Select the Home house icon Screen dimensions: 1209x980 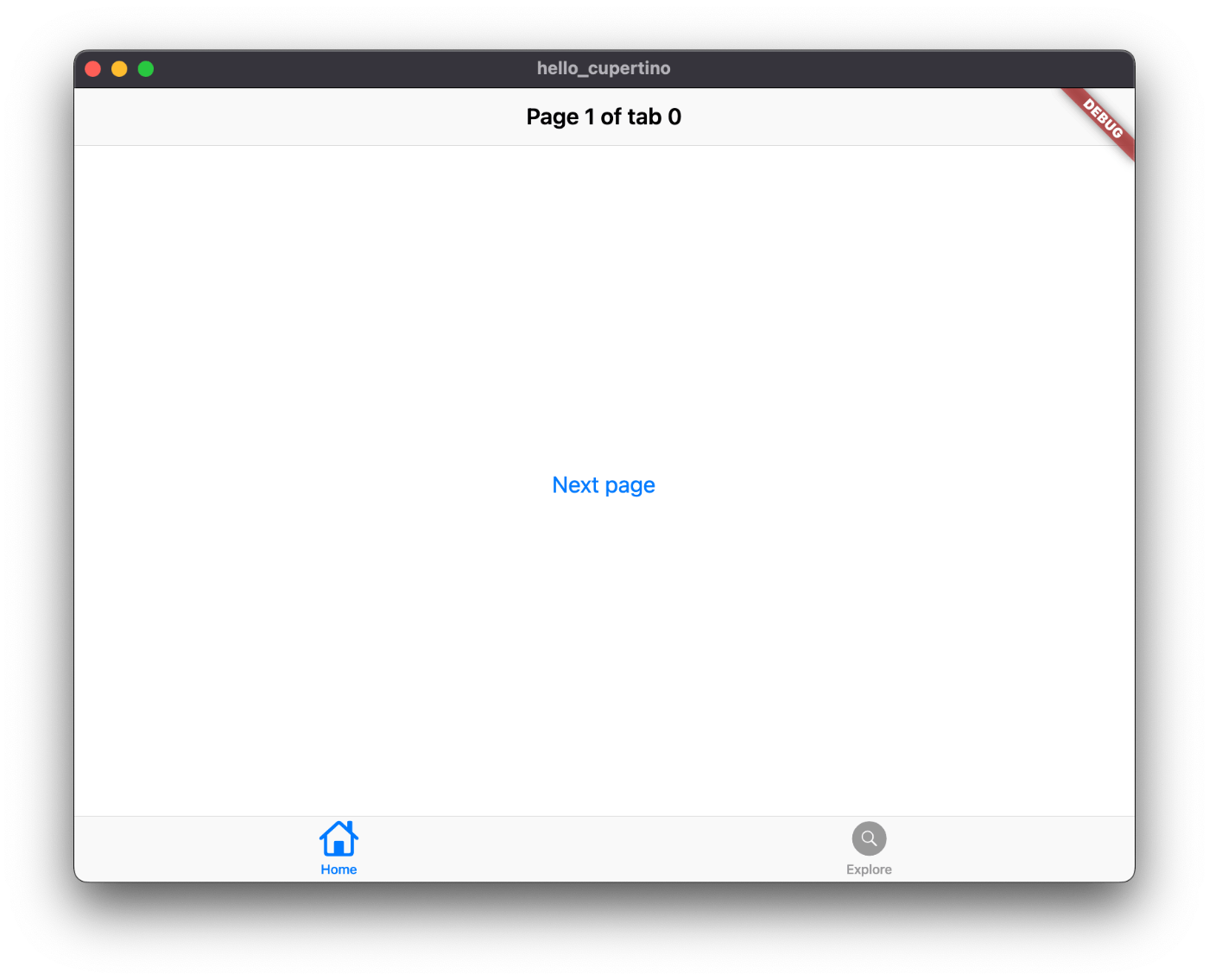[x=339, y=838]
